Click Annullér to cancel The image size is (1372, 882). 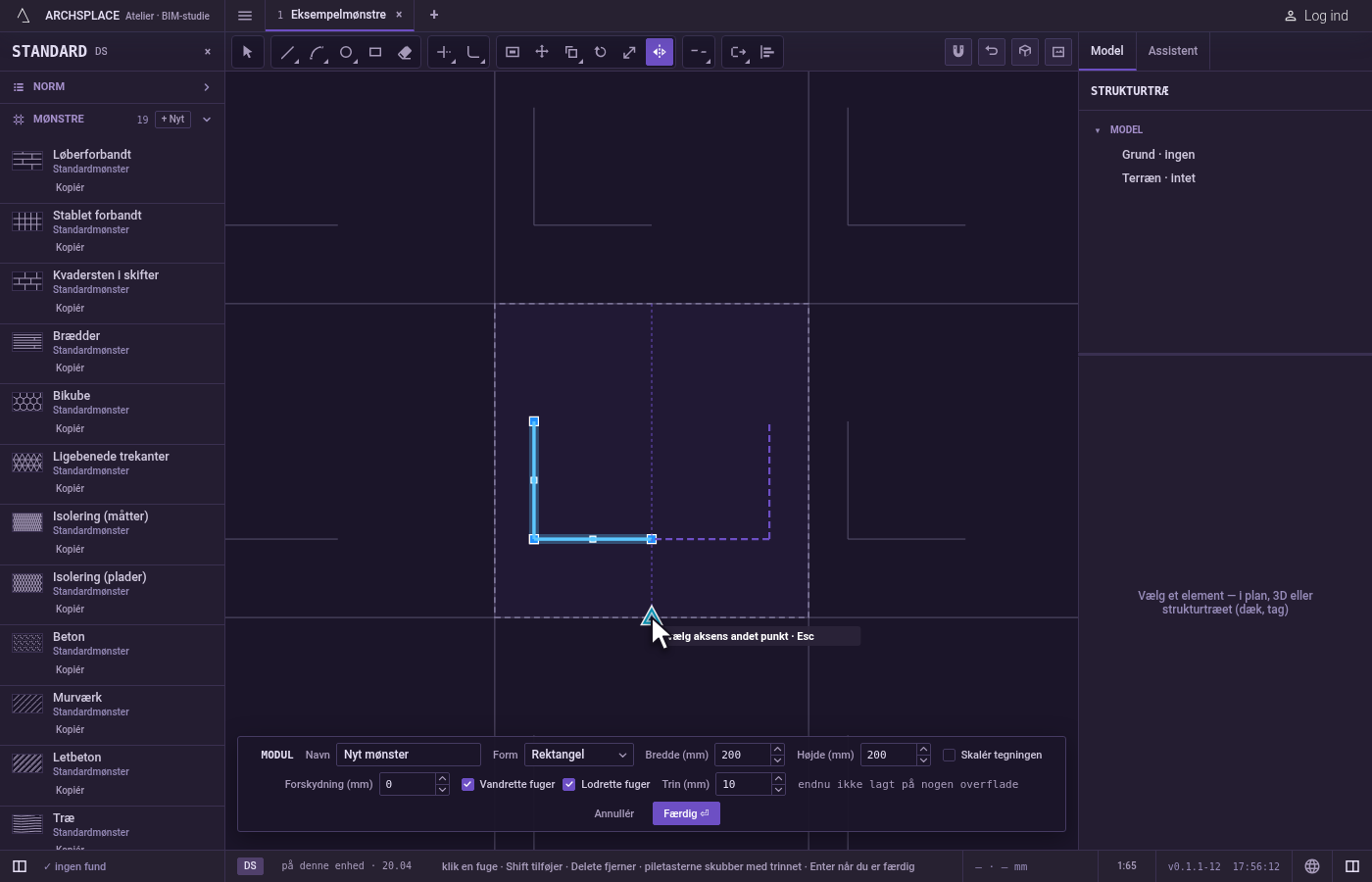pyautogui.click(x=614, y=813)
